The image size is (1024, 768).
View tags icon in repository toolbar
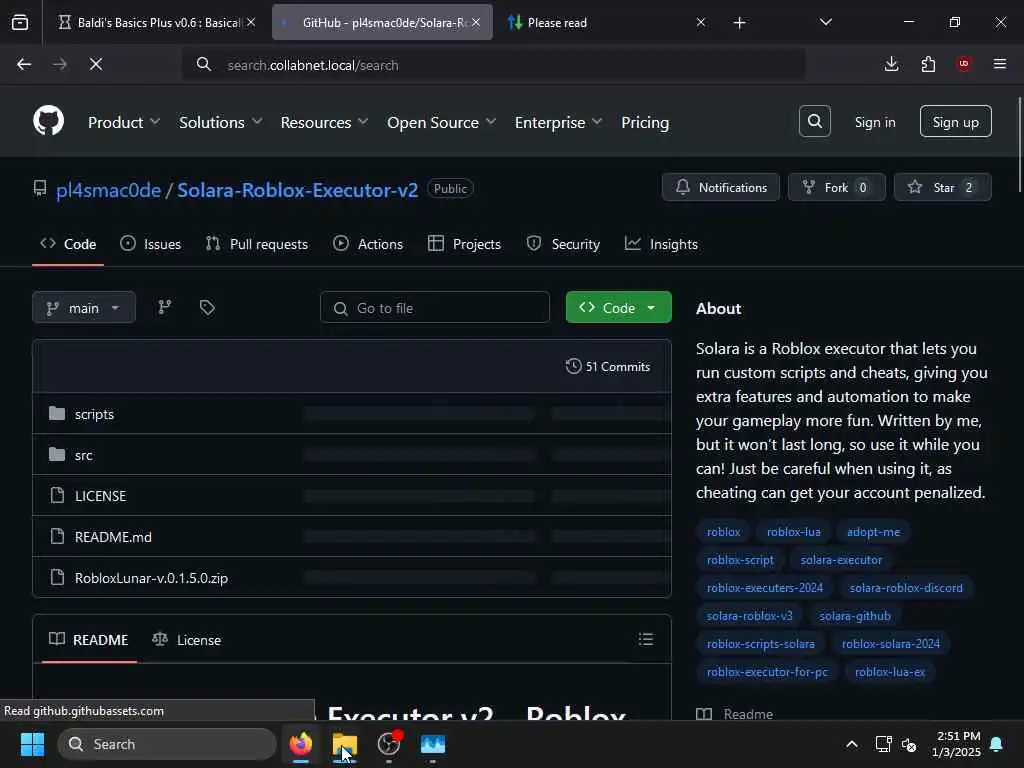(x=207, y=307)
